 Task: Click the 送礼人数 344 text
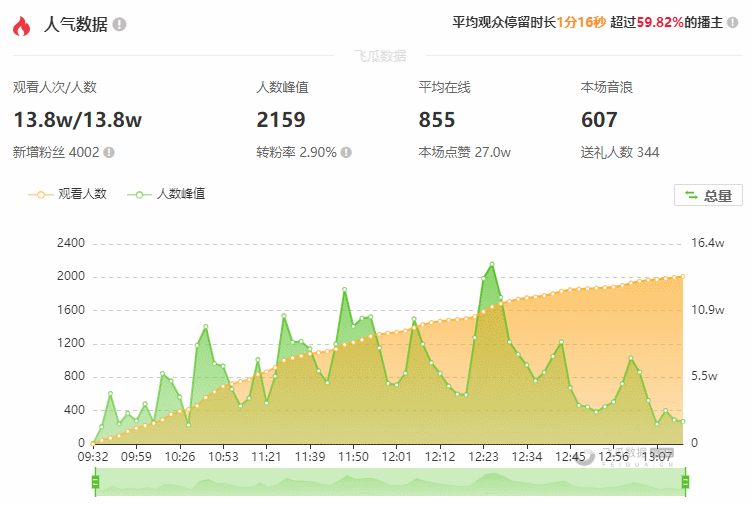pos(619,153)
